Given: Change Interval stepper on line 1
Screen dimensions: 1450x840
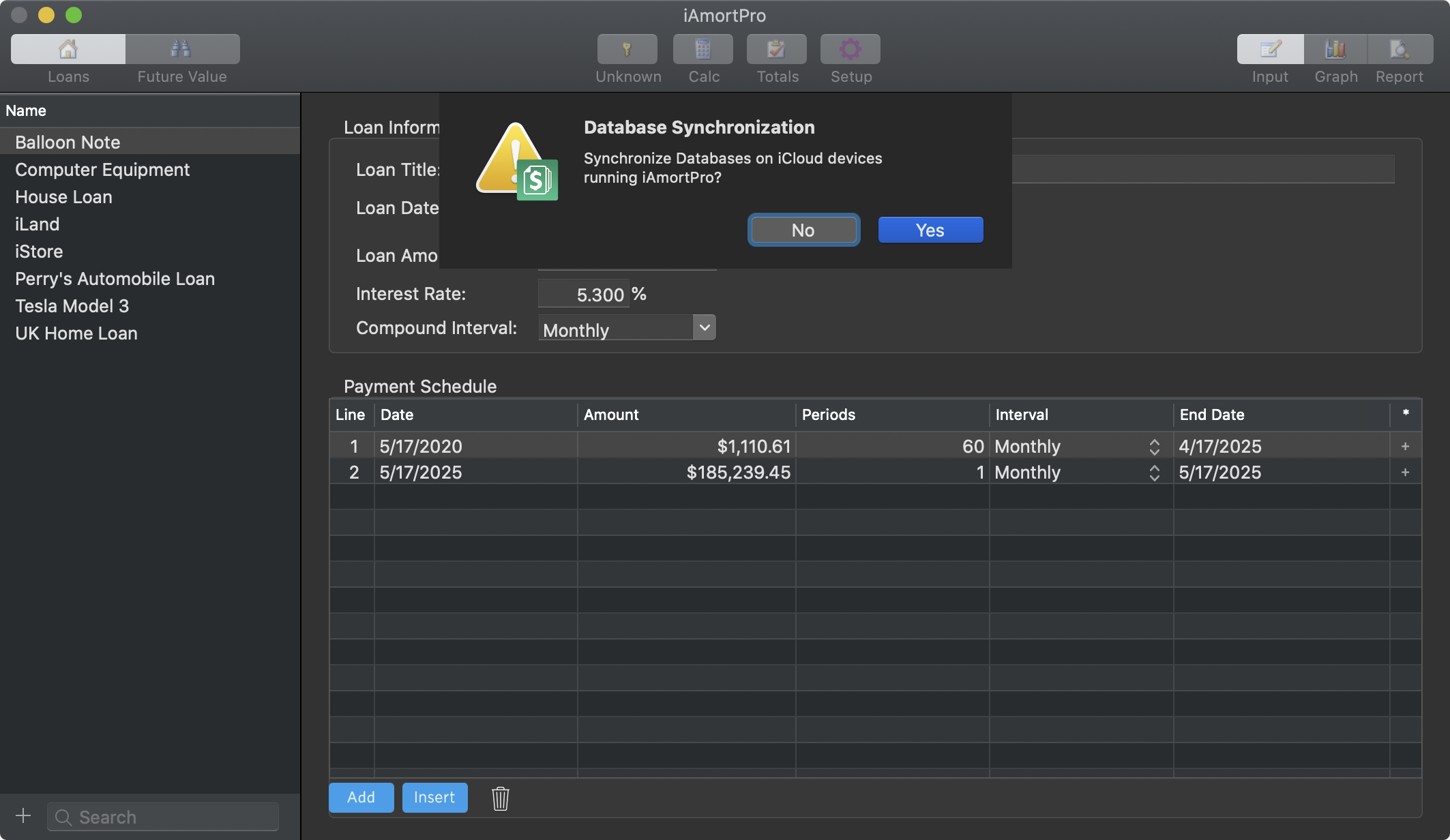Looking at the screenshot, I should (1154, 447).
